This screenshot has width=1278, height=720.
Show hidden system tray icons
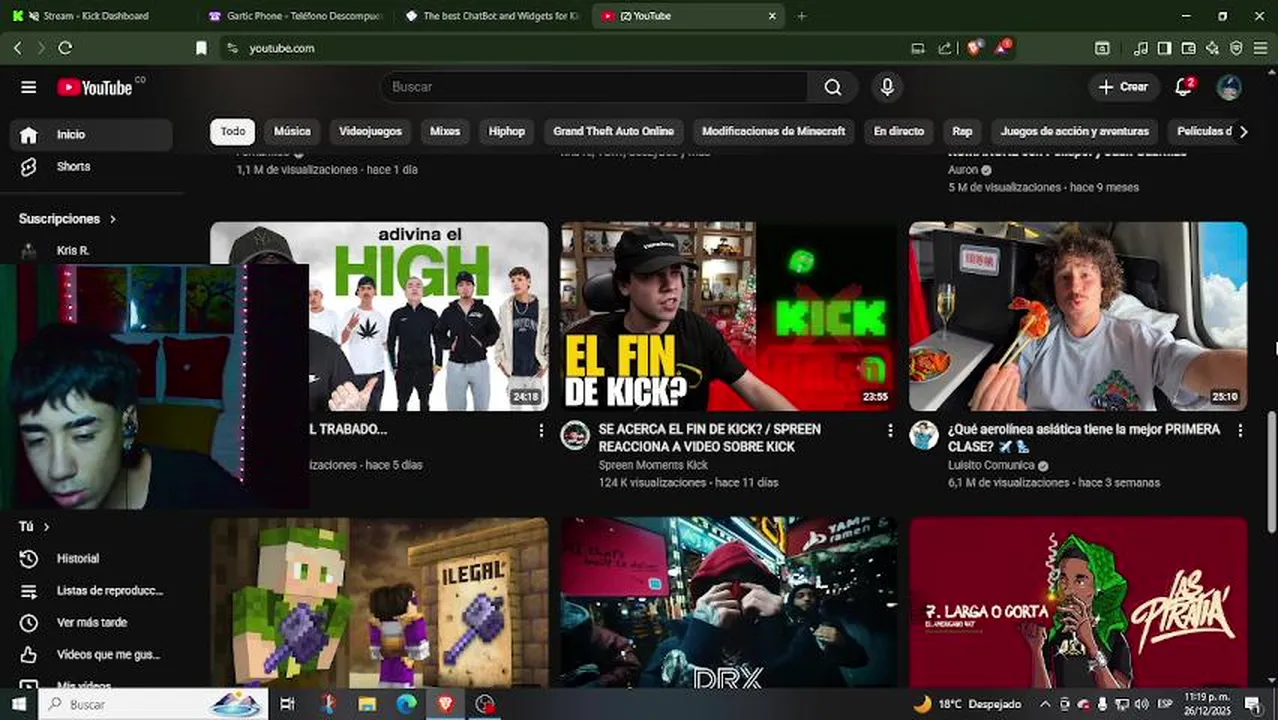1045,704
